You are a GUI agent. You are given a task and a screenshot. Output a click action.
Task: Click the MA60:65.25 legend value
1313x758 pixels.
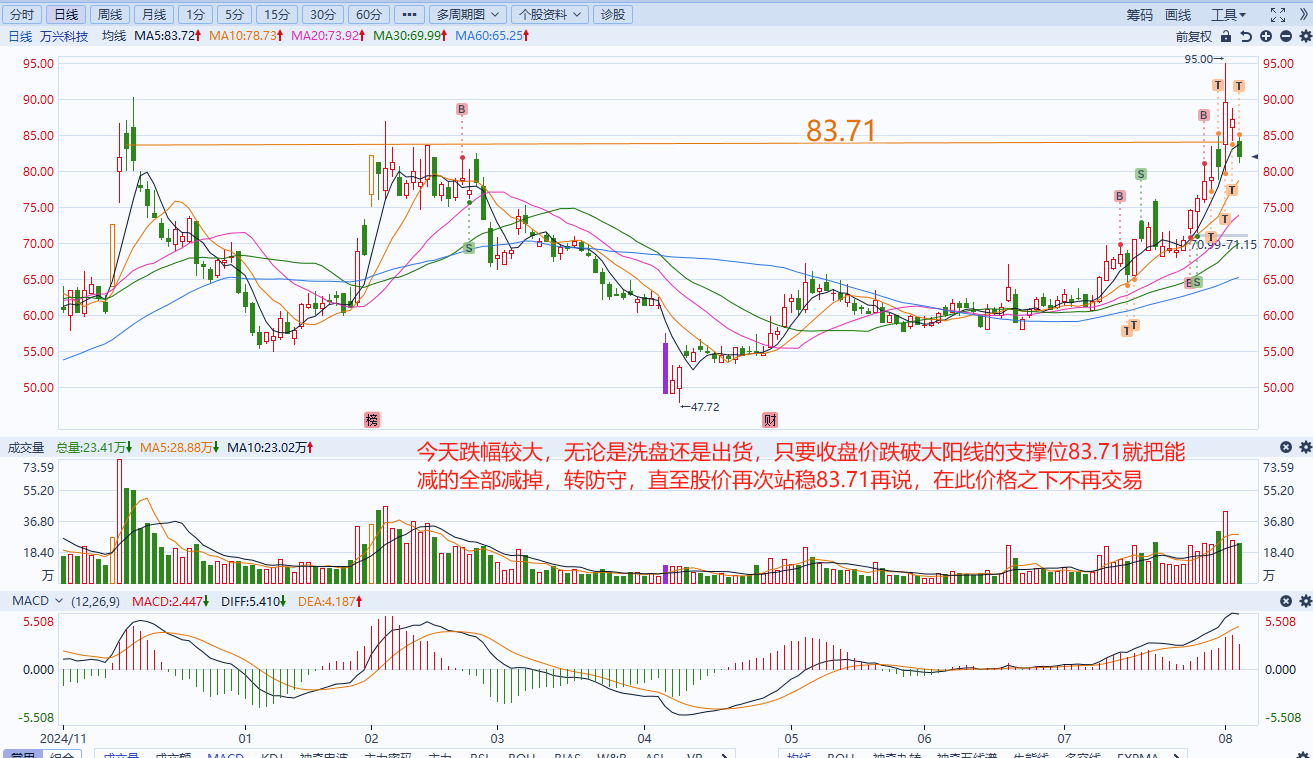pos(493,36)
